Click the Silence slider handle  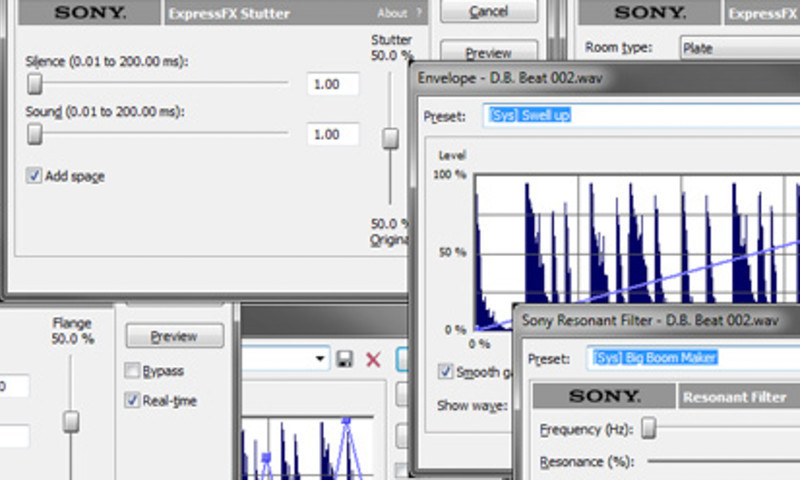pyautogui.click(x=35, y=84)
